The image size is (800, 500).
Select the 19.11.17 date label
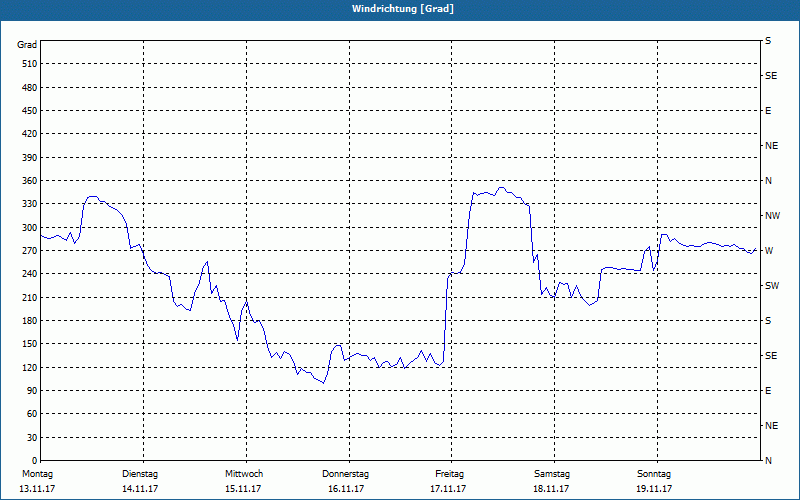click(x=654, y=489)
